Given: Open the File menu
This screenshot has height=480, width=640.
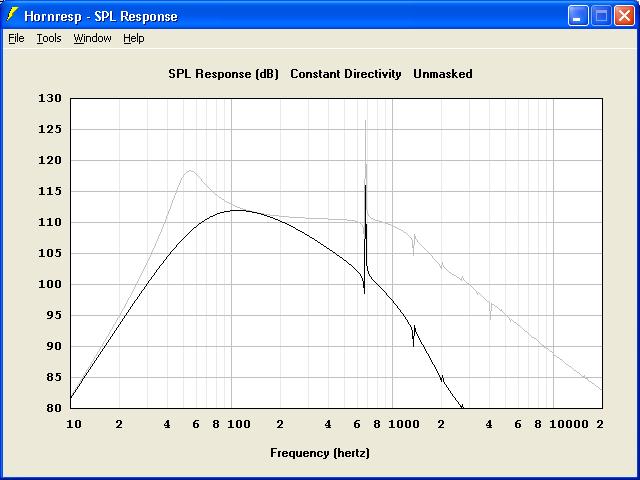Looking at the screenshot, I should (x=16, y=38).
